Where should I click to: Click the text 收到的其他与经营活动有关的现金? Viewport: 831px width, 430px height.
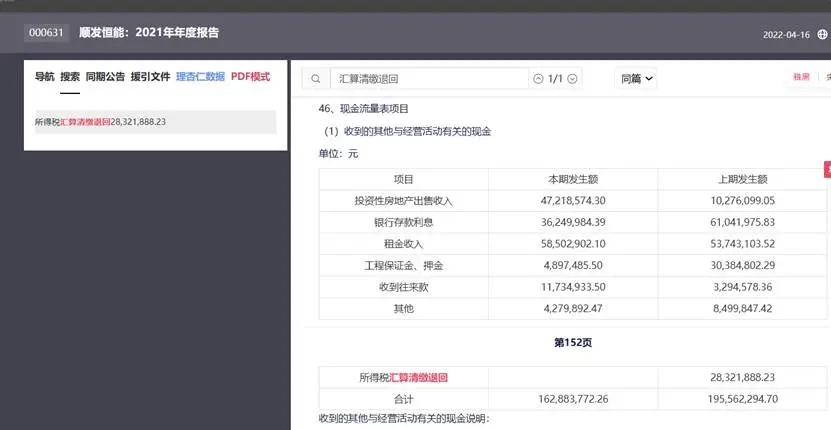tap(418, 131)
